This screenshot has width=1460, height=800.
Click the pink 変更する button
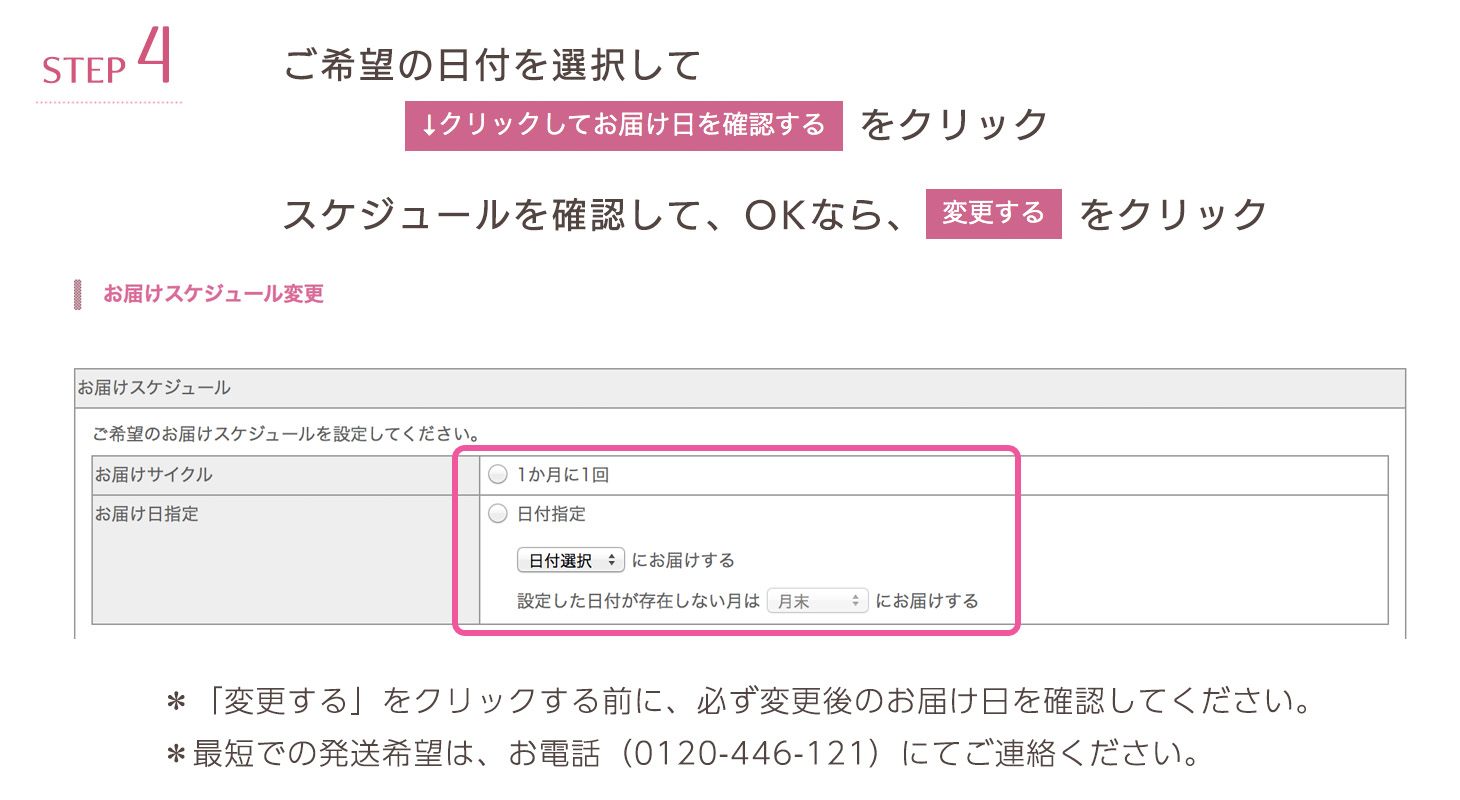[x=993, y=214]
